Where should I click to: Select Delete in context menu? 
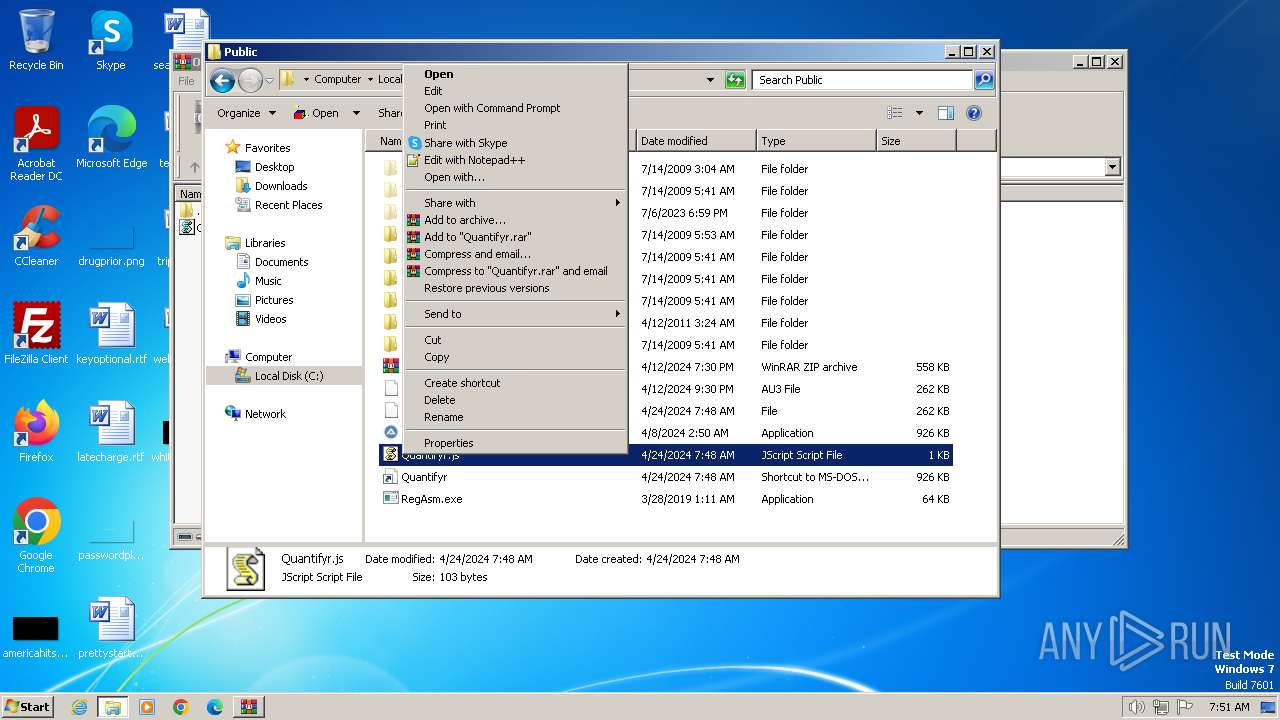pyautogui.click(x=515, y=400)
